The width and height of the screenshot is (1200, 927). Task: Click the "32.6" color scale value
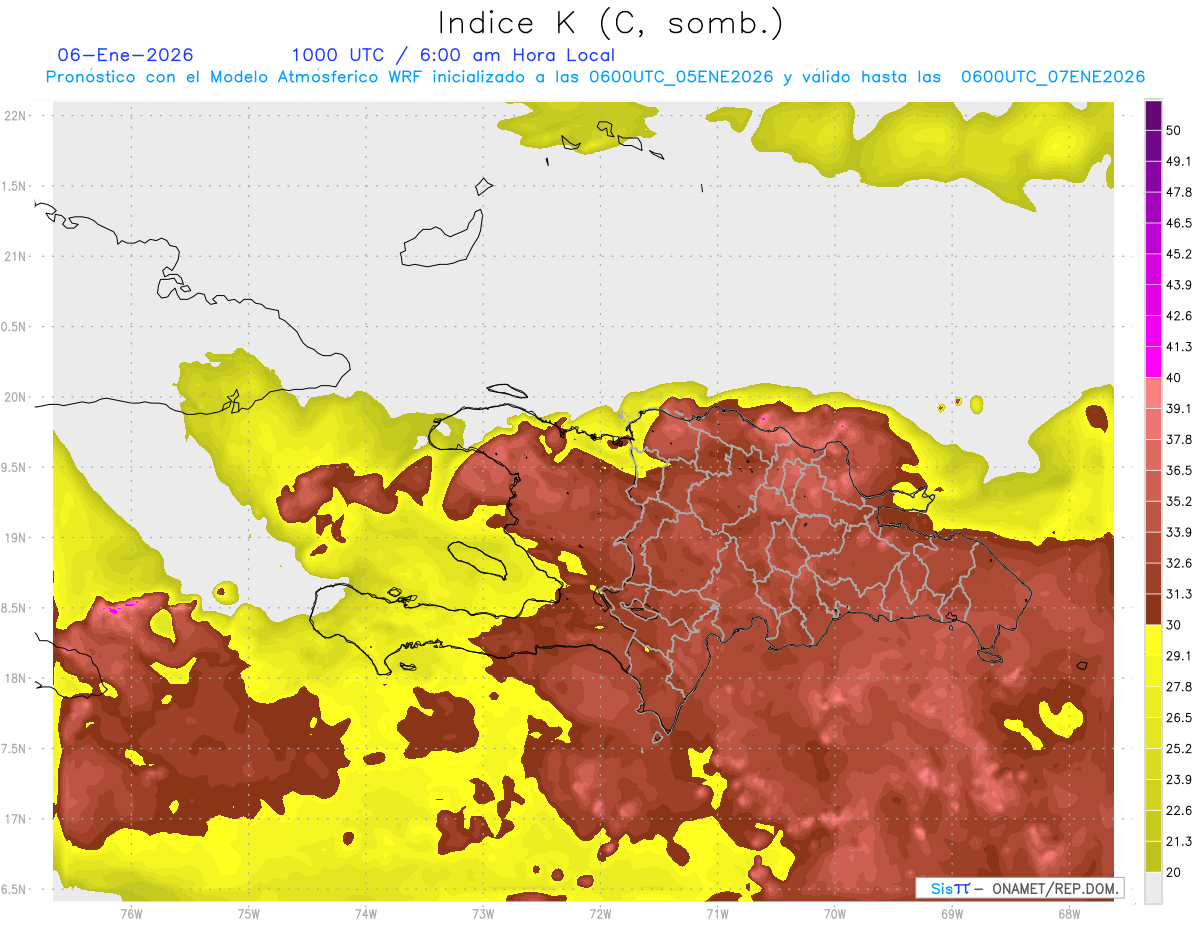(x=1179, y=563)
